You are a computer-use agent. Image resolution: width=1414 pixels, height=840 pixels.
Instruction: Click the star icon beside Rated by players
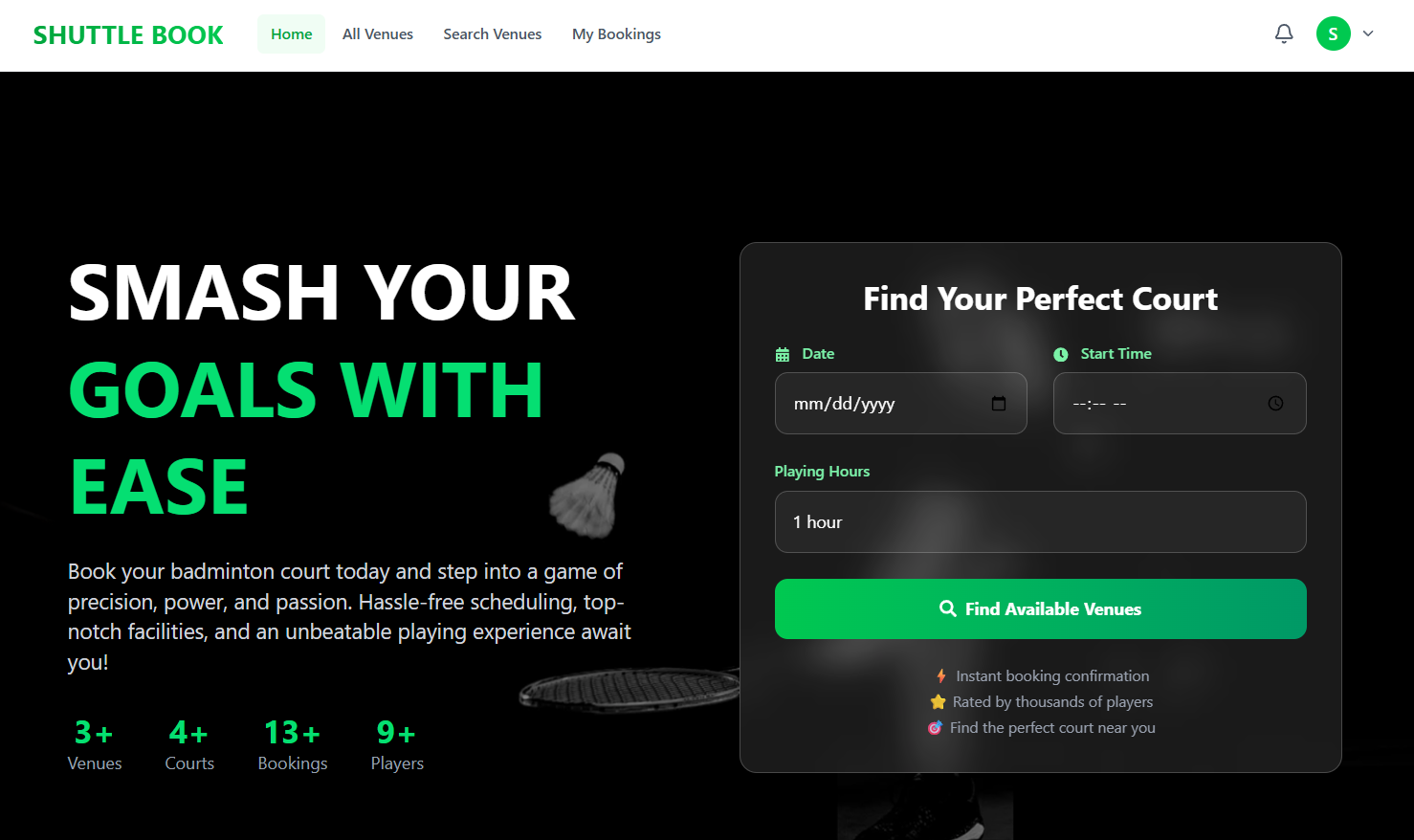click(938, 702)
